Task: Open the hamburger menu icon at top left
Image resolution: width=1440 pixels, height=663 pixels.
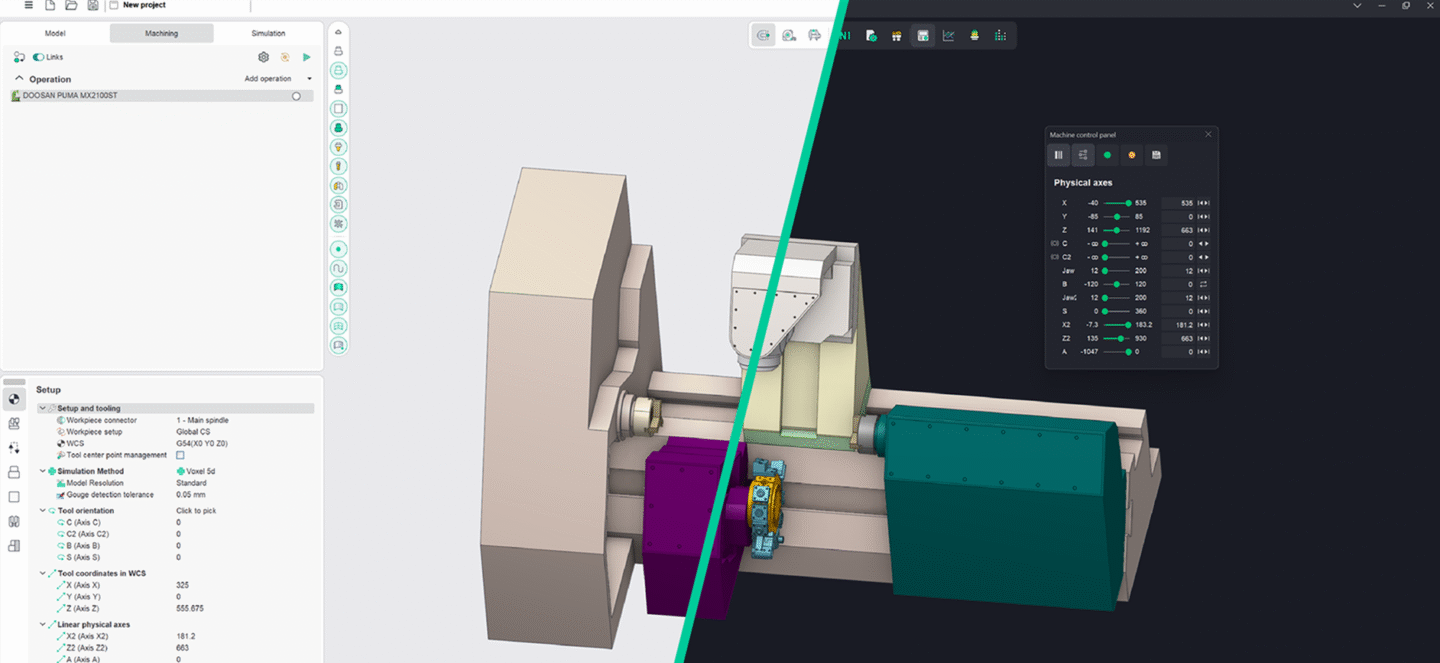Action: tap(28, 5)
